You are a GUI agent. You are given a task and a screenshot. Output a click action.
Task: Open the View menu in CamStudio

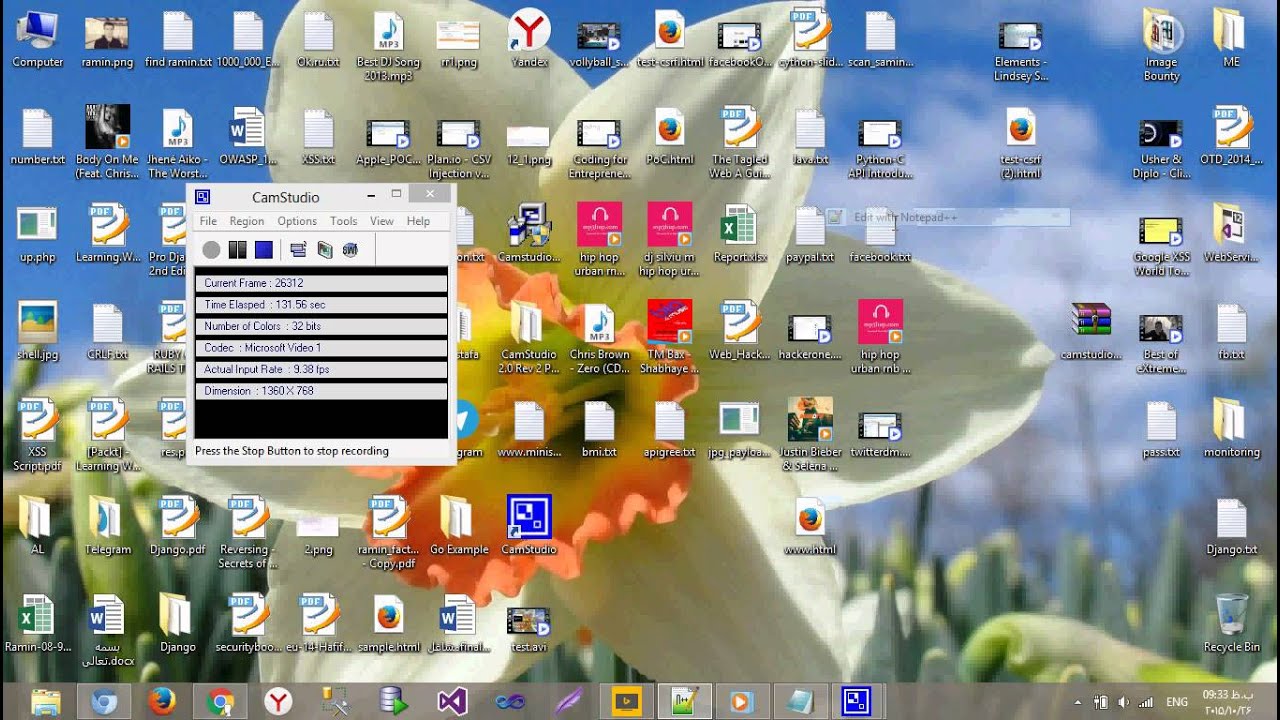(x=382, y=221)
